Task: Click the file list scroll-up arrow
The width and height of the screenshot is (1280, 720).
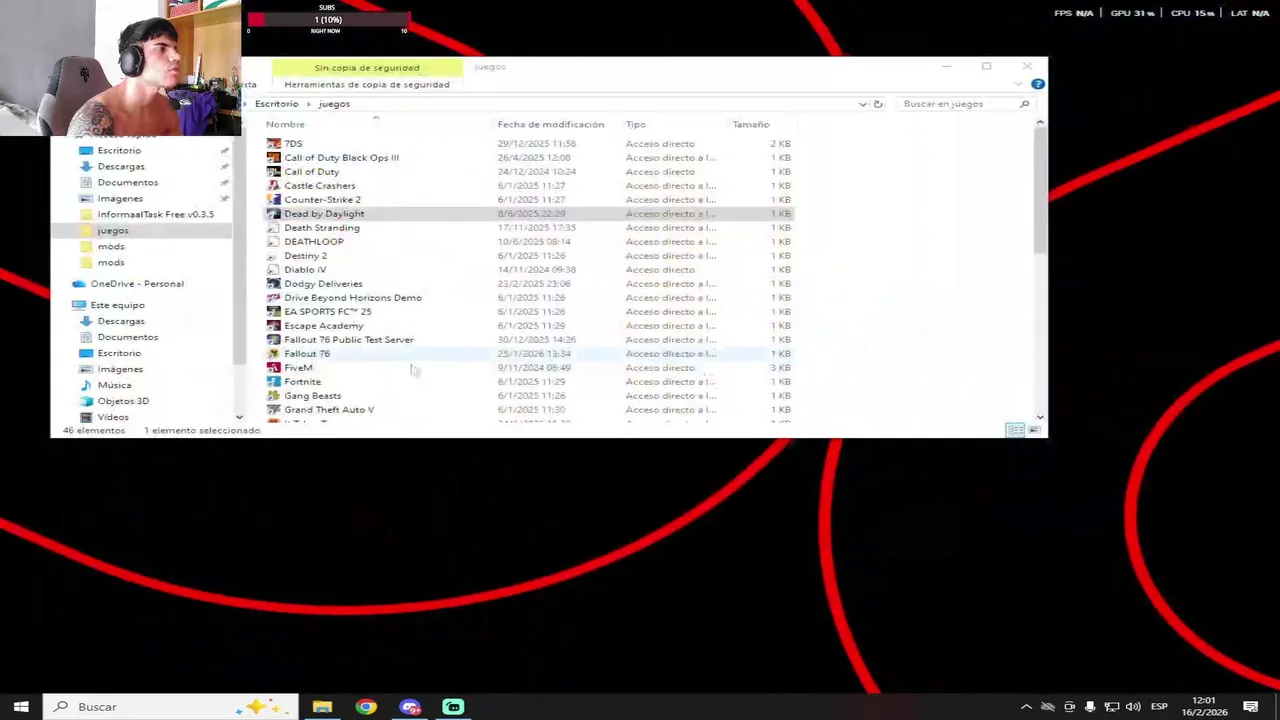Action: click(x=1040, y=123)
